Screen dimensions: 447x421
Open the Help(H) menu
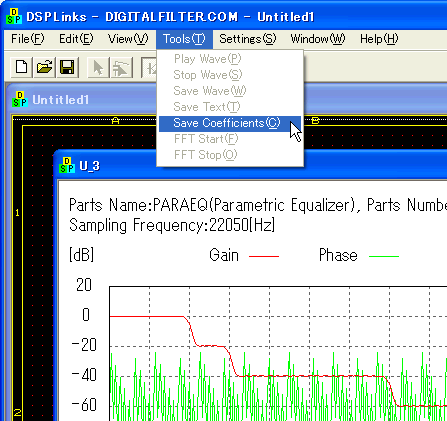click(379, 39)
